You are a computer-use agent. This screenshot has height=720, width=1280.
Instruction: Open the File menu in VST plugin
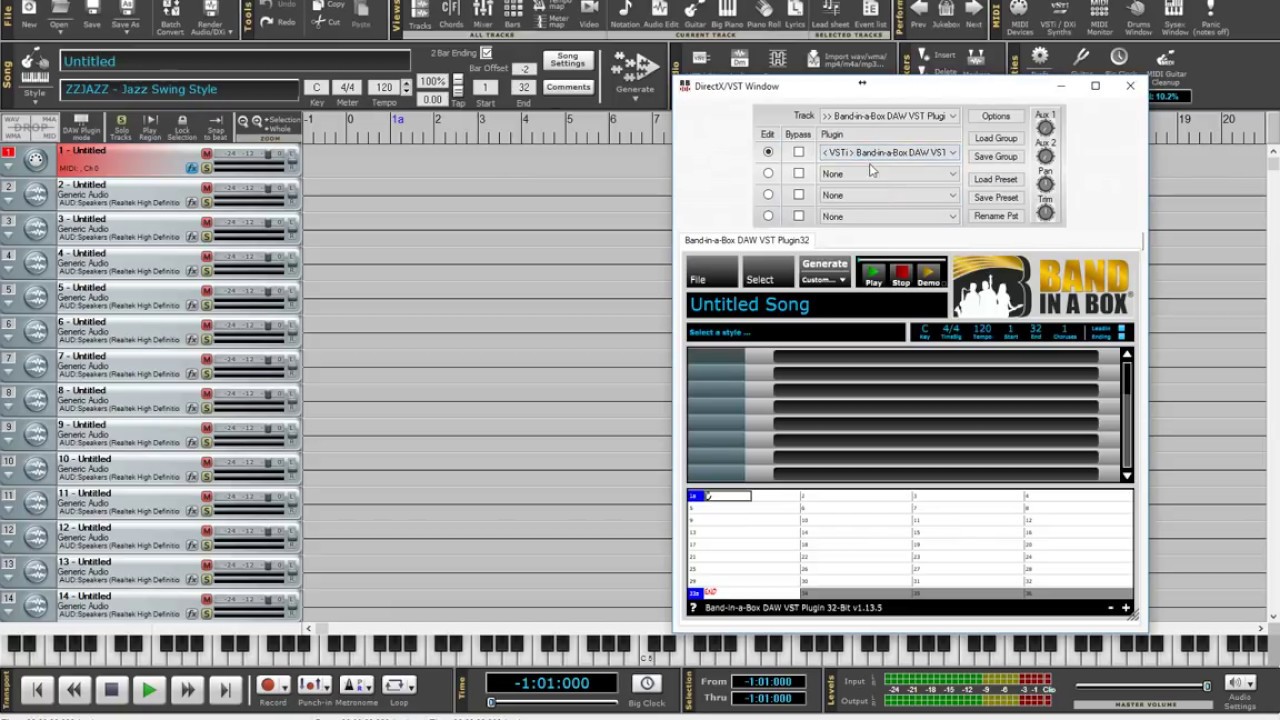click(712, 271)
